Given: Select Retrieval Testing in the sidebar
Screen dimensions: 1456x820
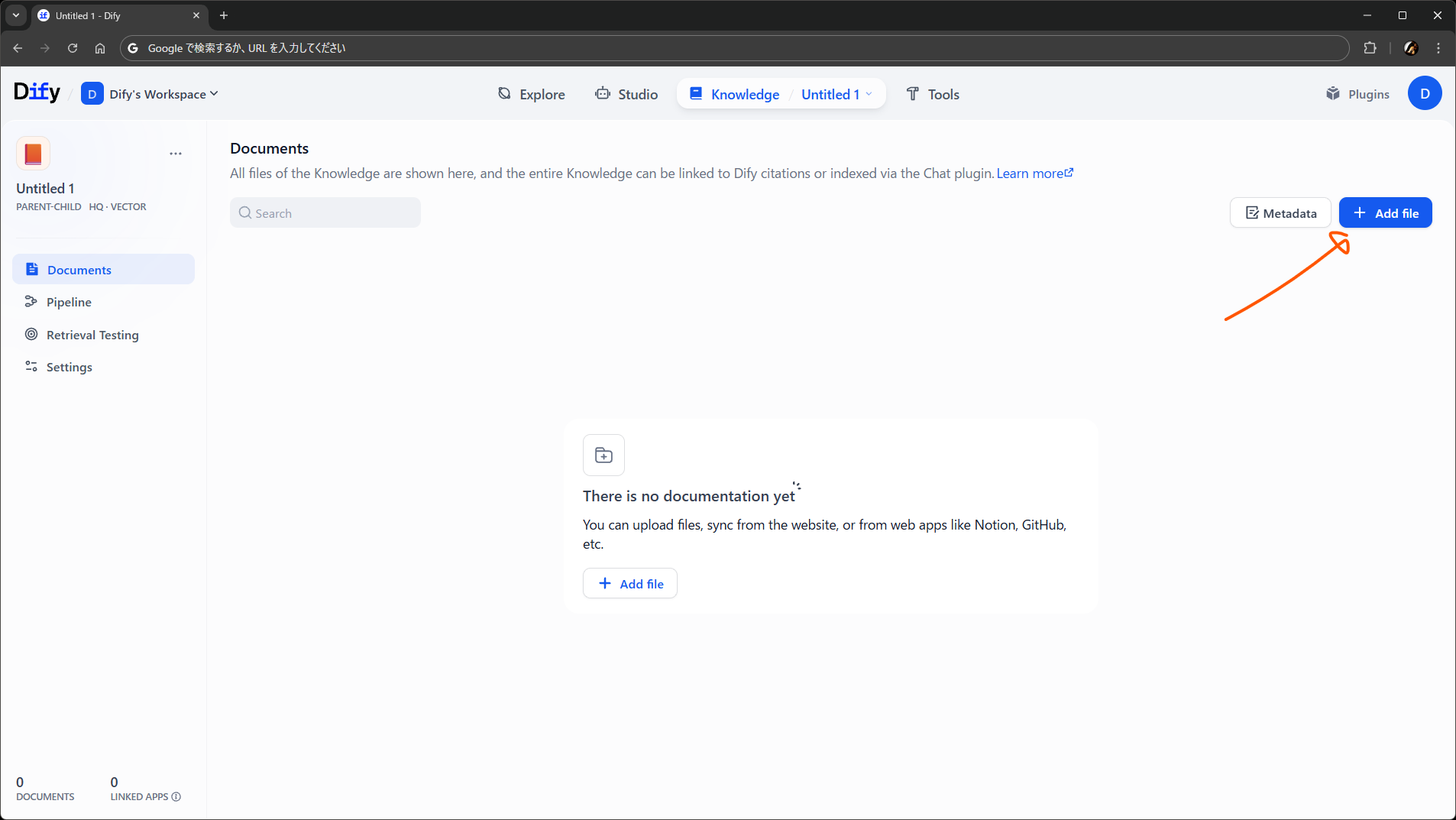Looking at the screenshot, I should (92, 335).
